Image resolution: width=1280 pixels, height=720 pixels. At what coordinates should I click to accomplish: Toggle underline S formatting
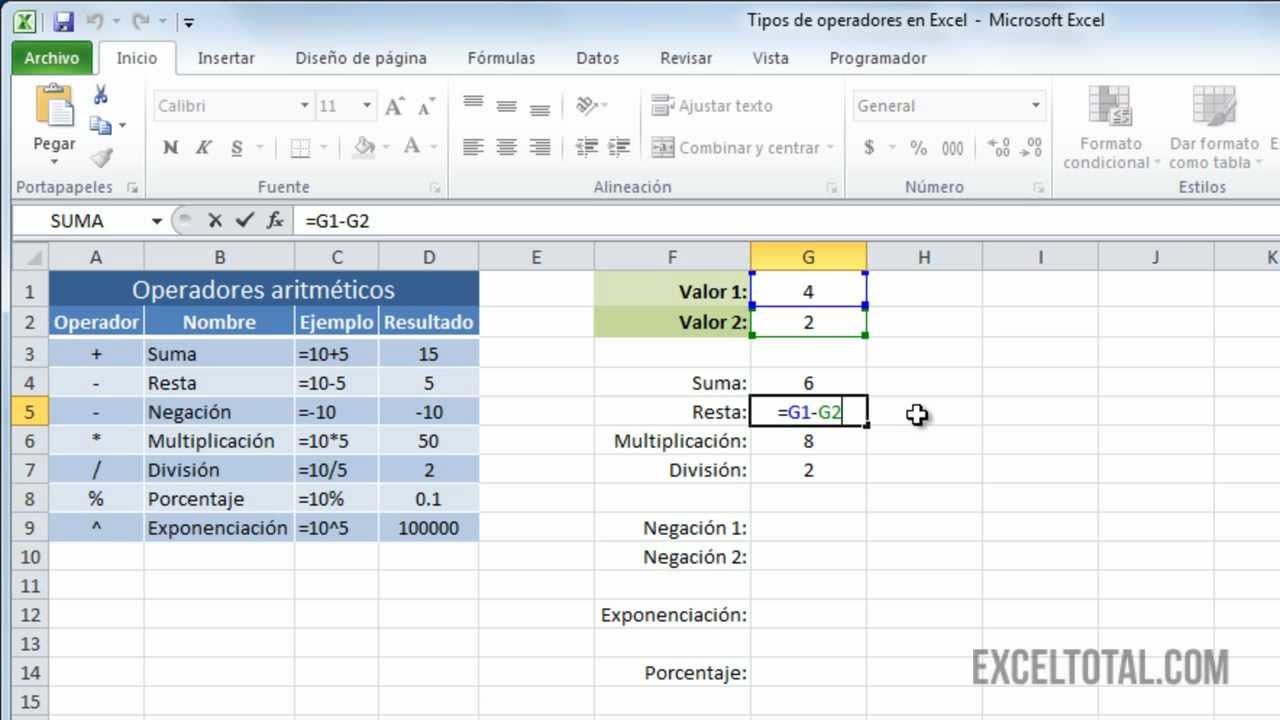[236, 148]
